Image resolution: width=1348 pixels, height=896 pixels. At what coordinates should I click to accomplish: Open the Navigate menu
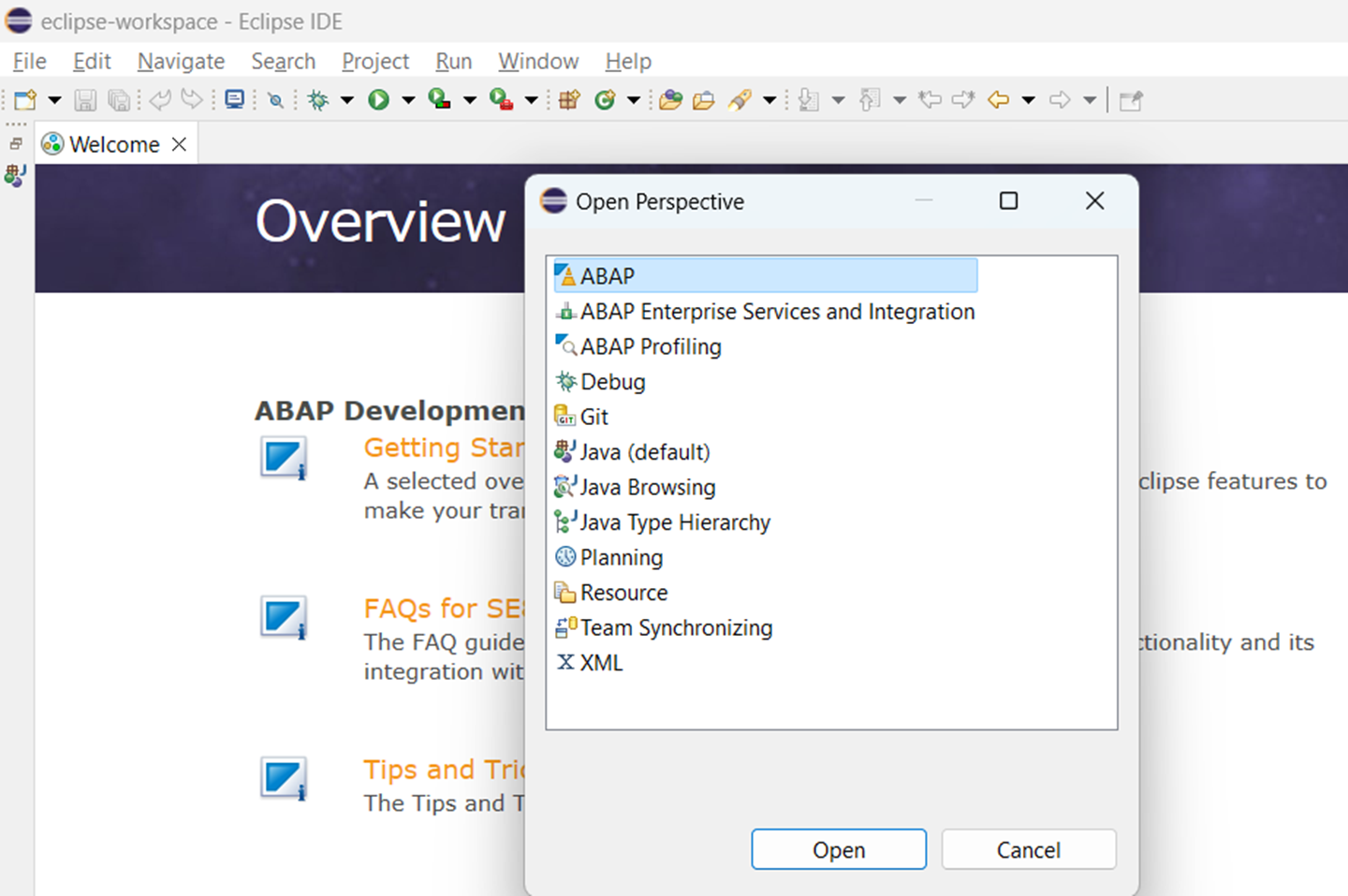(181, 62)
